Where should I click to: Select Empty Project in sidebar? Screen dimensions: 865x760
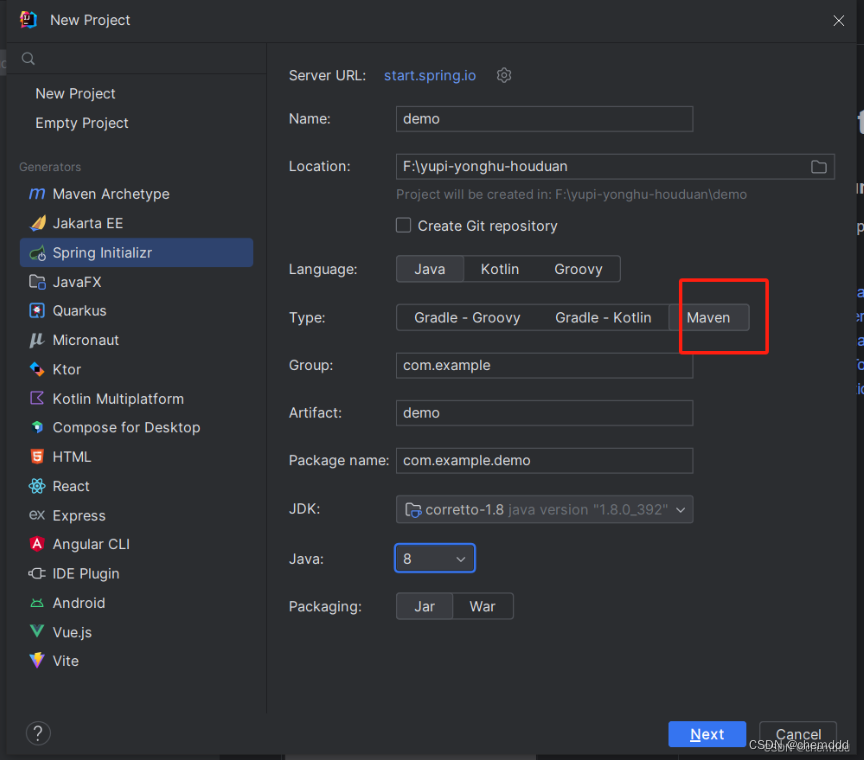(x=82, y=123)
